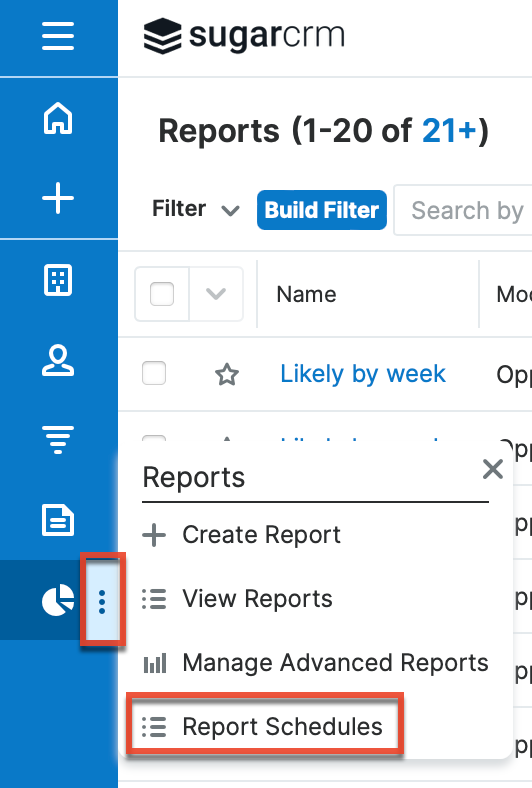This screenshot has width=532, height=788.
Task: Expand the Filter dropdown
Action: tap(196, 209)
